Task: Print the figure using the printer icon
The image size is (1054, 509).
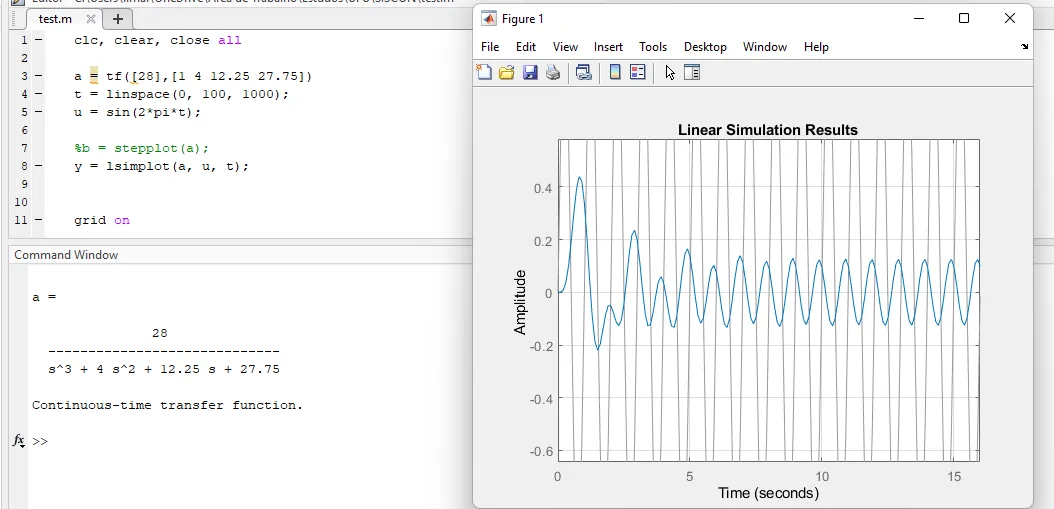Action: (x=553, y=72)
